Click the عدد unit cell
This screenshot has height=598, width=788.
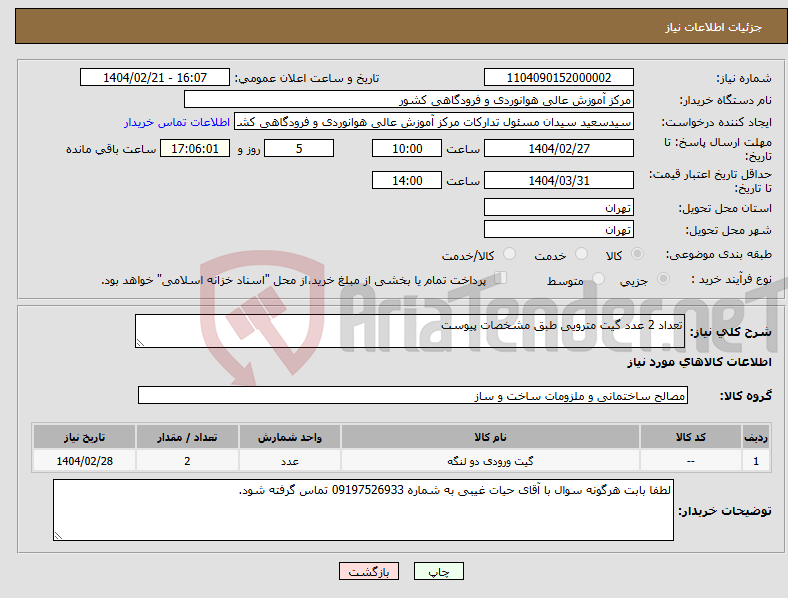click(290, 461)
